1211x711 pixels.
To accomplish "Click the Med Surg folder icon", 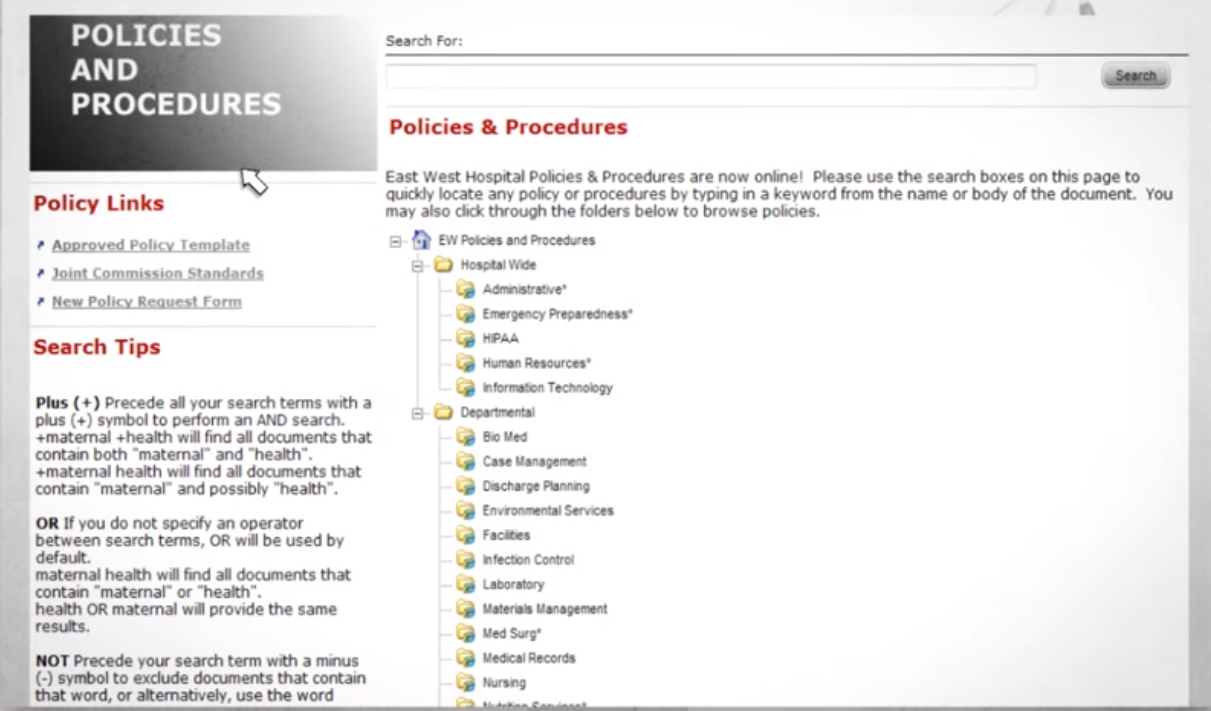I will [465, 633].
